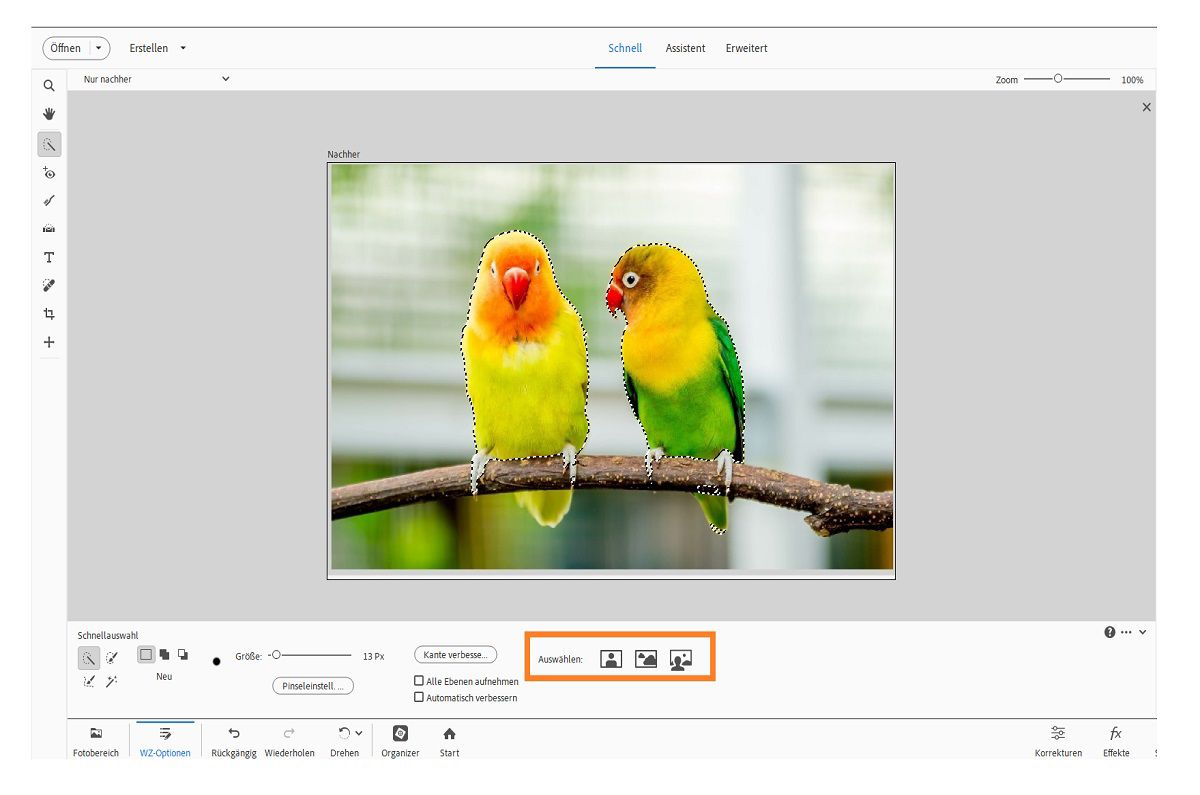Viewport: 1200px width, 795px height.
Task: Switch to the Erweitert tab
Action: (746, 48)
